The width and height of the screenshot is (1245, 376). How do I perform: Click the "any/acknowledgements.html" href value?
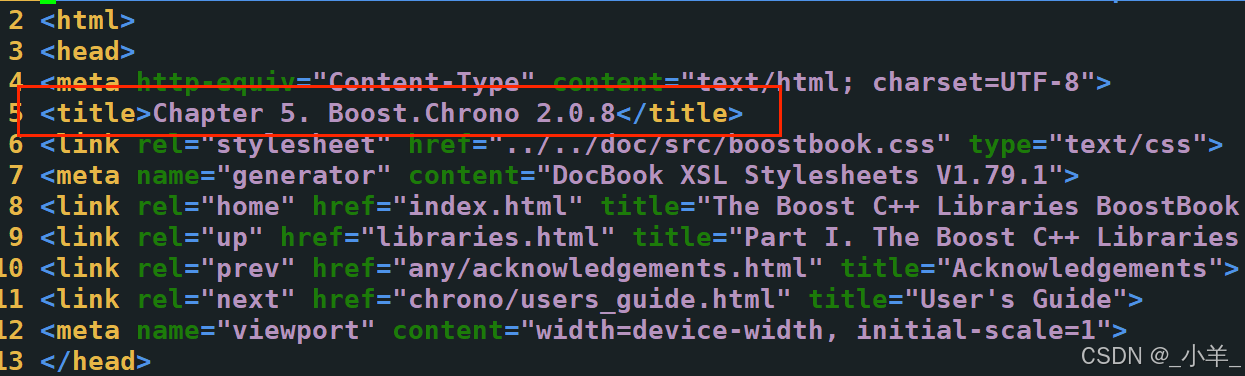(608, 268)
